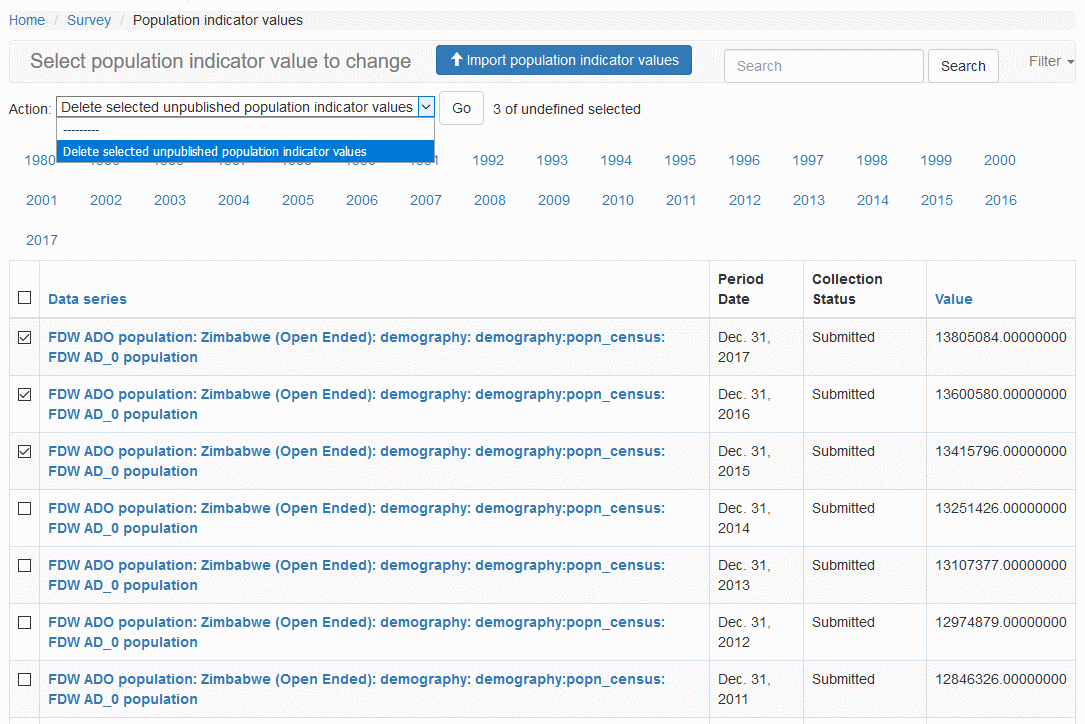Toggle the select-all checkbox in table header

(25, 297)
